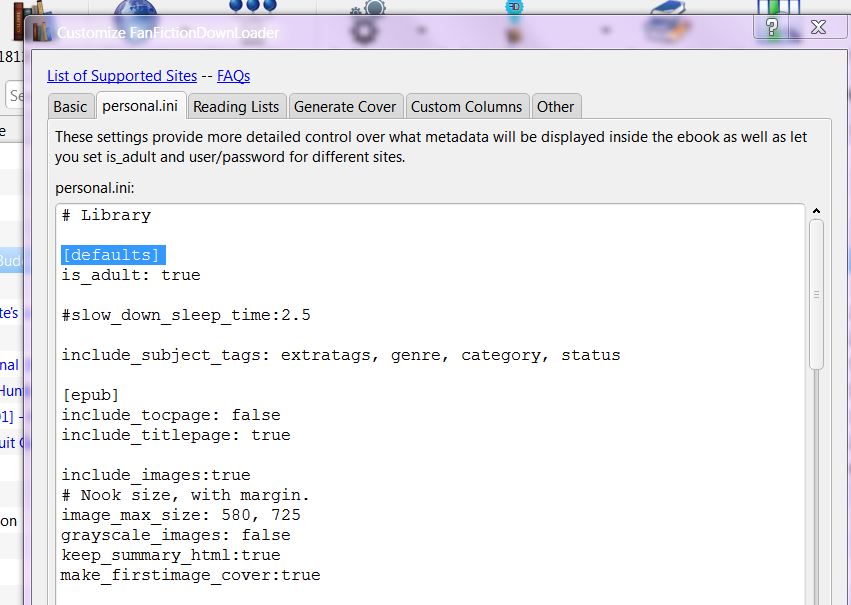Click the 'grayscale_images: false' line
The width and height of the screenshot is (851, 605).
pyautogui.click(x=175, y=535)
